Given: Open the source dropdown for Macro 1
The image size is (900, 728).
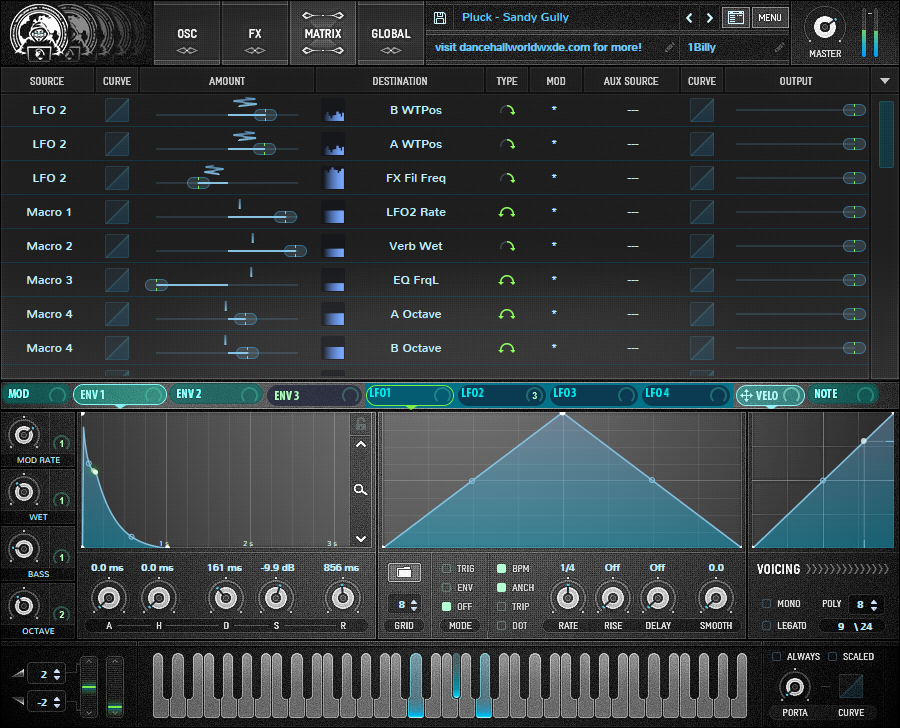Looking at the screenshot, I should (x=49, y=212).
